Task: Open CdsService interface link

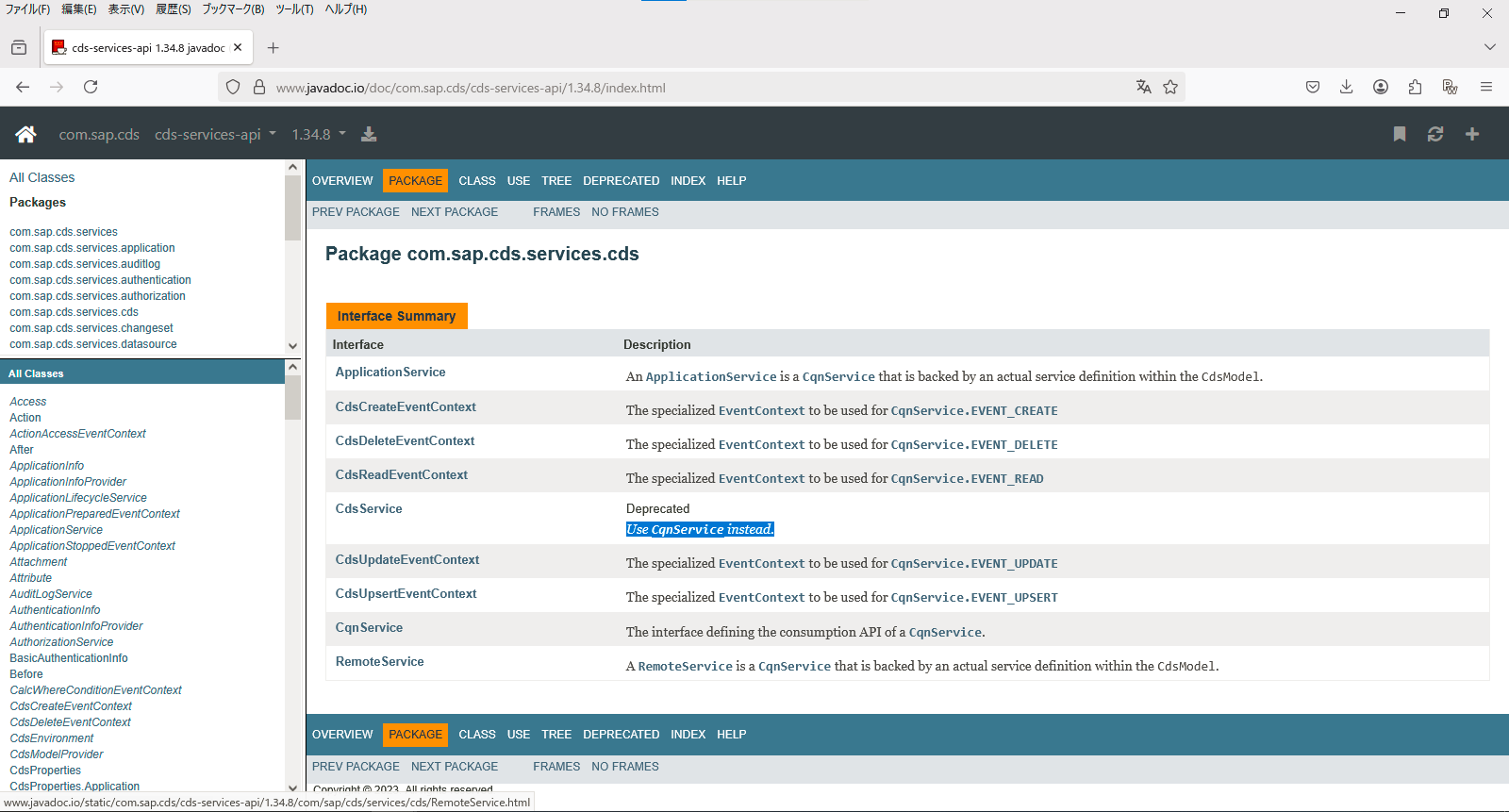Action: [369, 508]
